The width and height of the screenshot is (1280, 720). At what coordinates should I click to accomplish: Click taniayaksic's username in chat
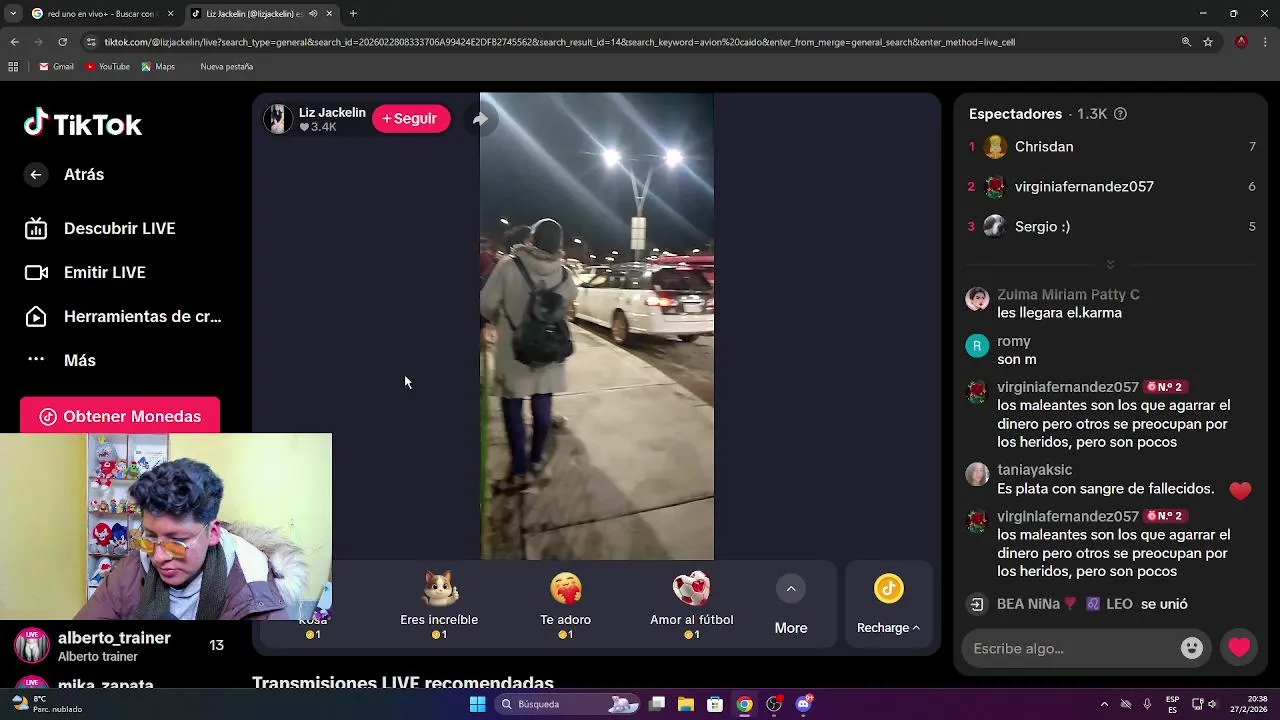click(x=1034, y=470)
